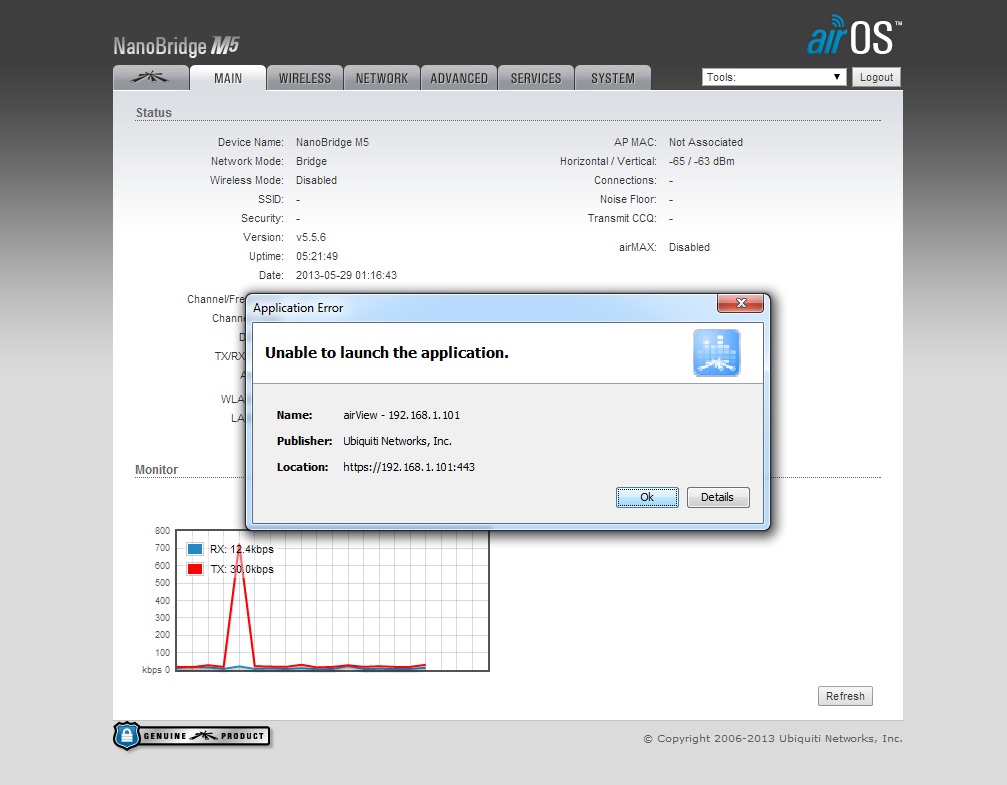Click the NanoBridge M5 product title

tap(176, 46)
